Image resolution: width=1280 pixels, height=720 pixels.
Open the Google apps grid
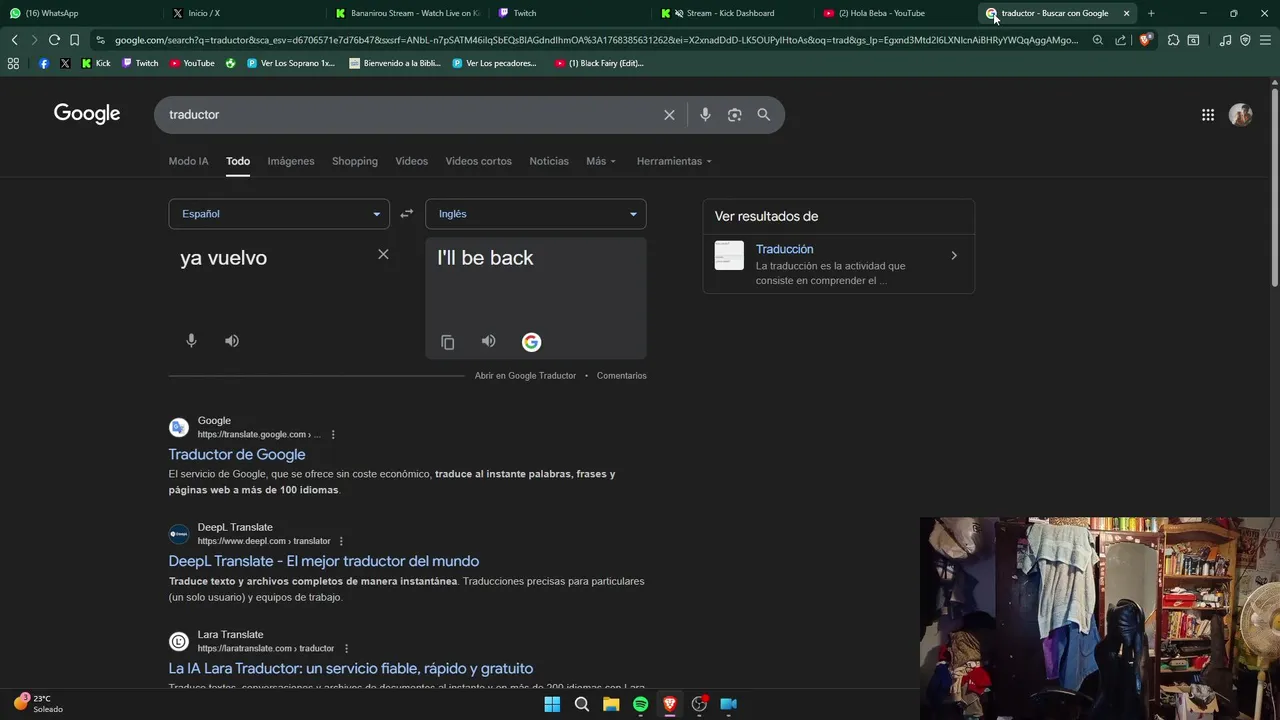(1208, 115)
